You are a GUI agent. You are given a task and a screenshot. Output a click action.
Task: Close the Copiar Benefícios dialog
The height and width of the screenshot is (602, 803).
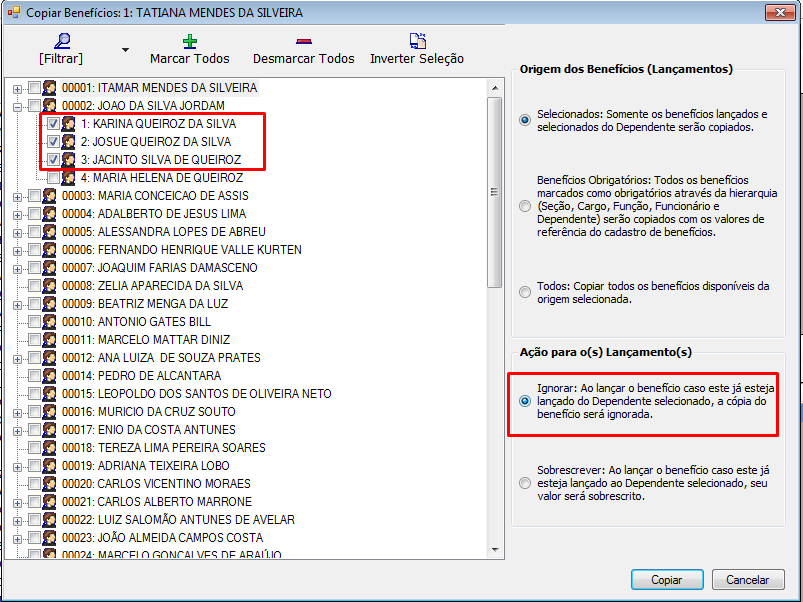tap(780, 12)
